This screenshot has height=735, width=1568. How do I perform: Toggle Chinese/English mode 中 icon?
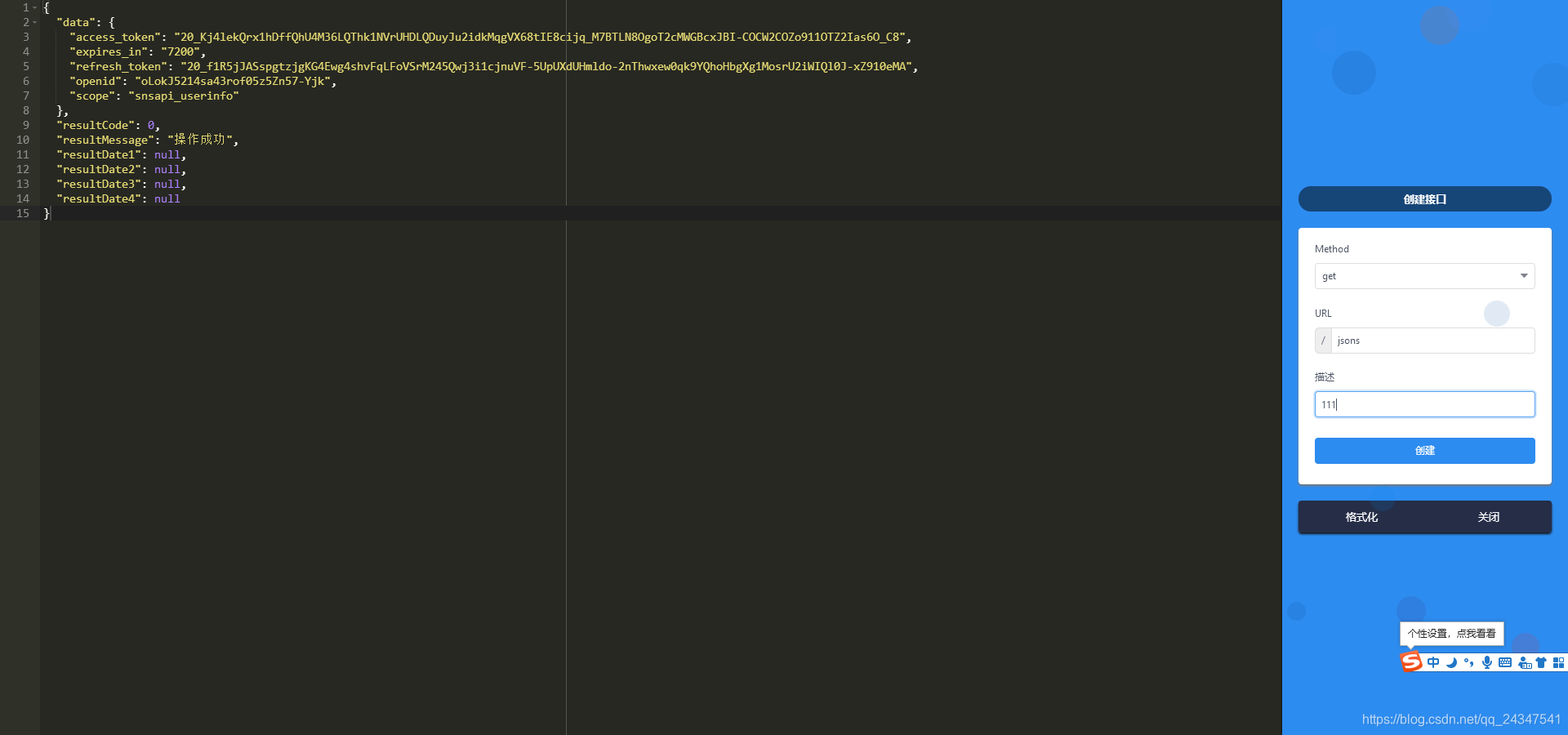coord(1433,662)
